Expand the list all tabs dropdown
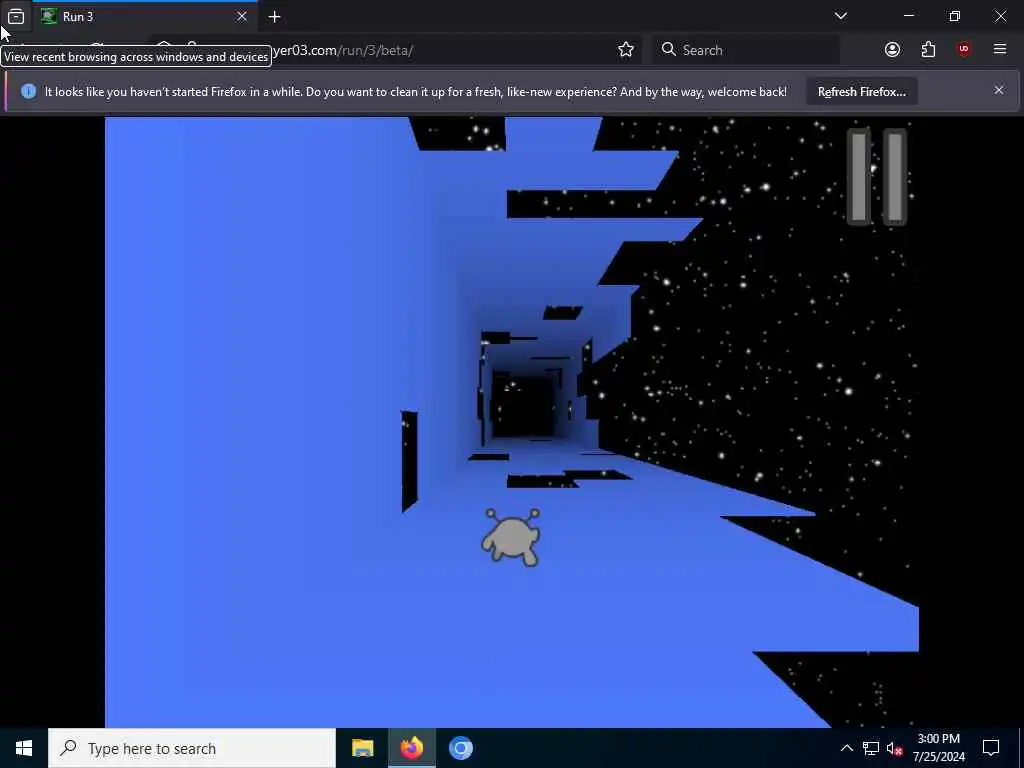This screenshot has height=768, width=1024. click(841, 16)
